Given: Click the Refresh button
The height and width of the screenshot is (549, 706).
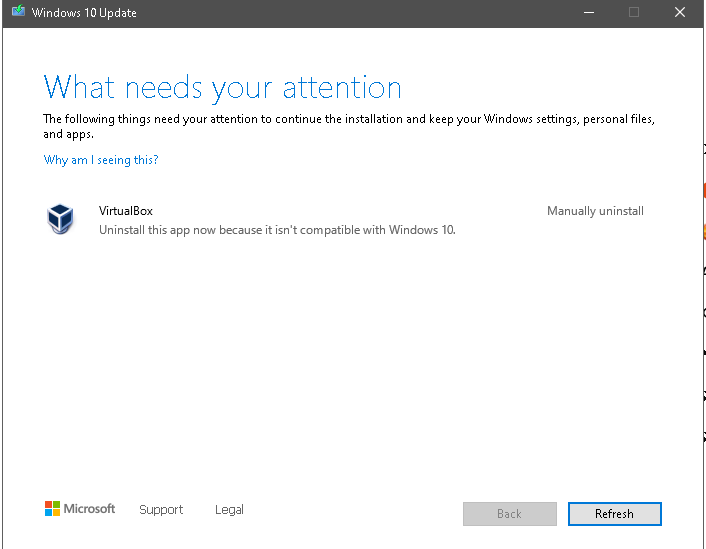Looking at the screenshot, I should (615, 514).
